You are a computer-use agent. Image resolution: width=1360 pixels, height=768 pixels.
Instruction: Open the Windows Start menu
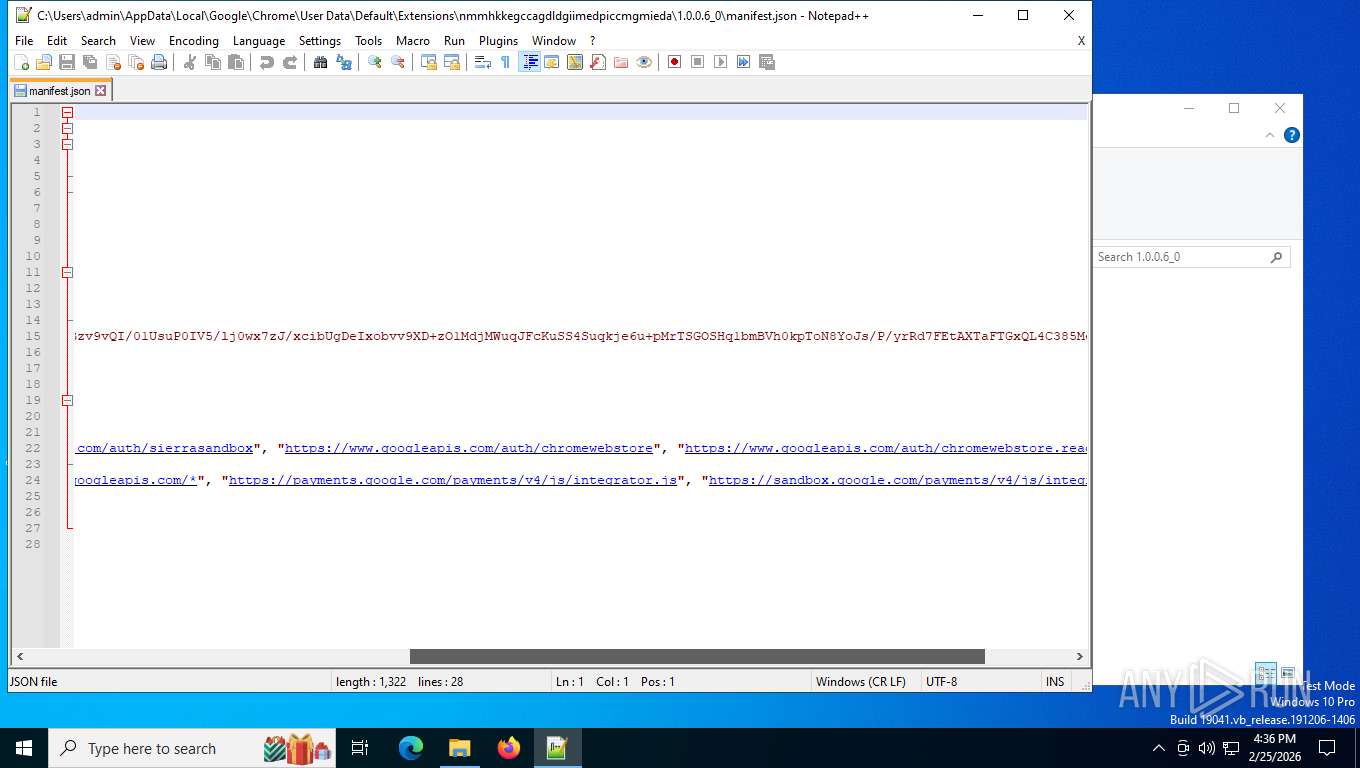pyautogui.click(x=24, y=748)
